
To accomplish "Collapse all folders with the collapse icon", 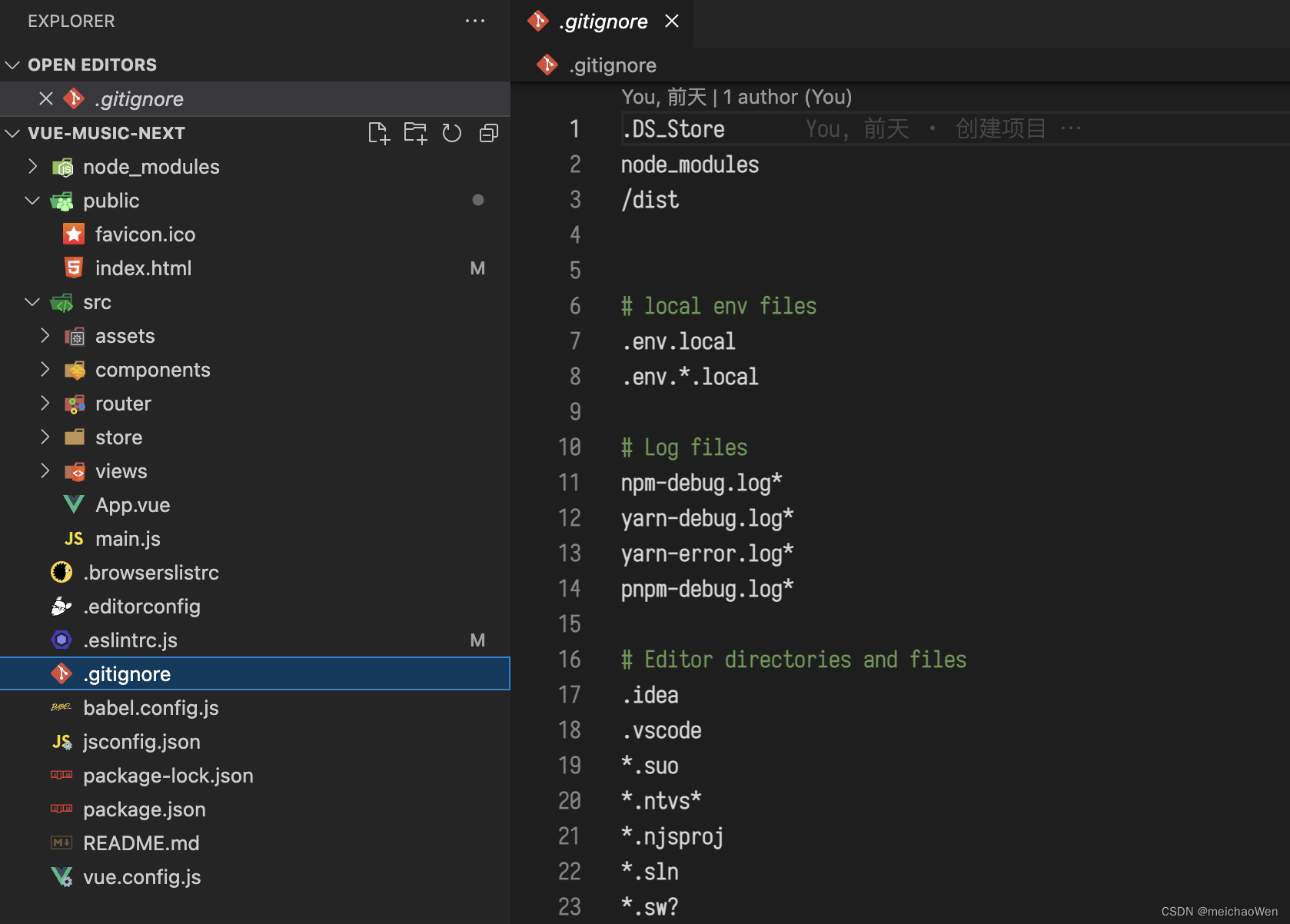I will [489, 133].
